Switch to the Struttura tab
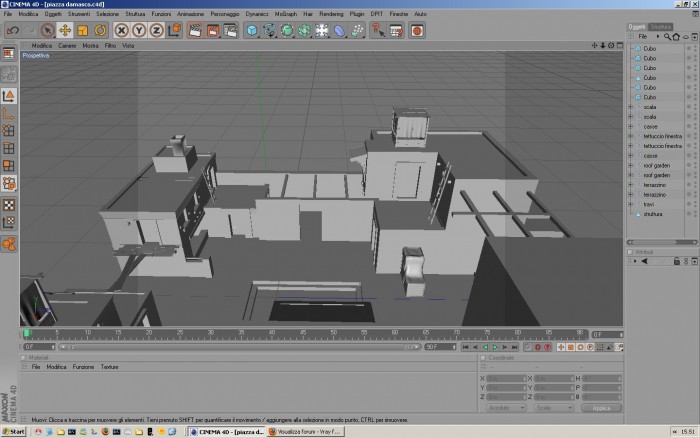This screenshot has height=438, width=700. click(660, 27)
